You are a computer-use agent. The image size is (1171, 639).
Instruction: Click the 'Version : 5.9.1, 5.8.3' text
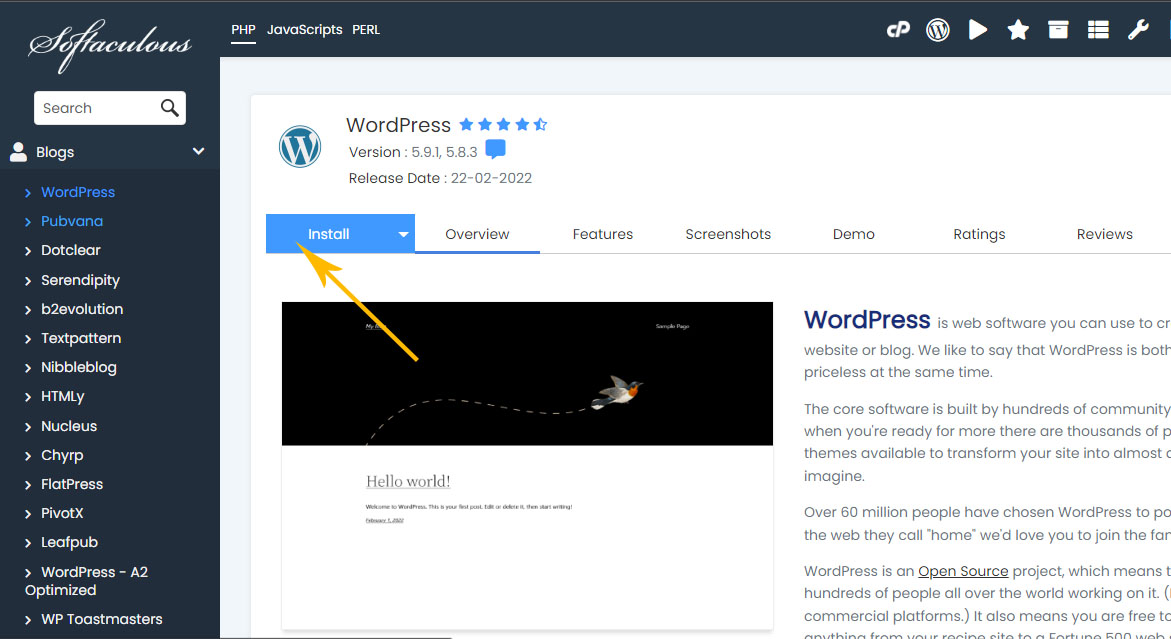(413, 152)
